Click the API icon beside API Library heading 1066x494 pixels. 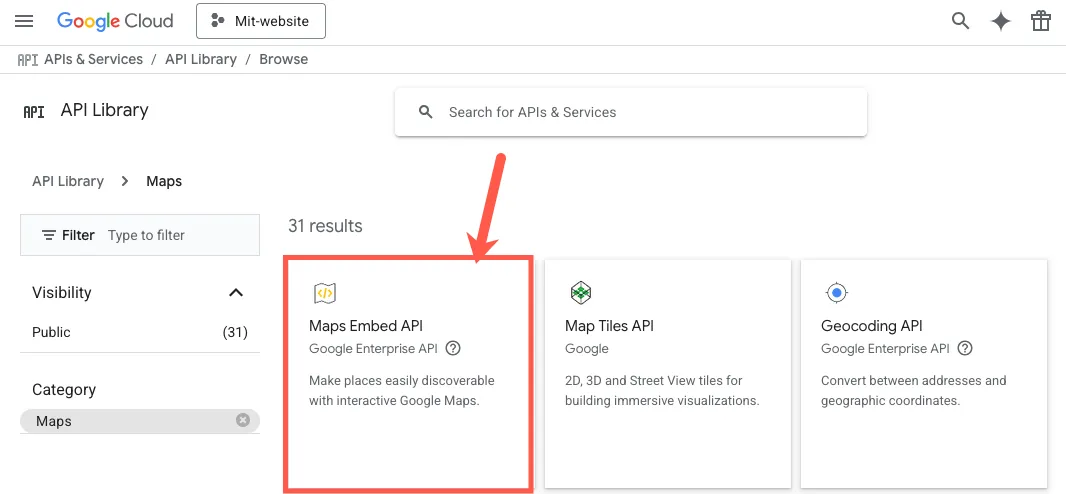[x=34, y=111]
